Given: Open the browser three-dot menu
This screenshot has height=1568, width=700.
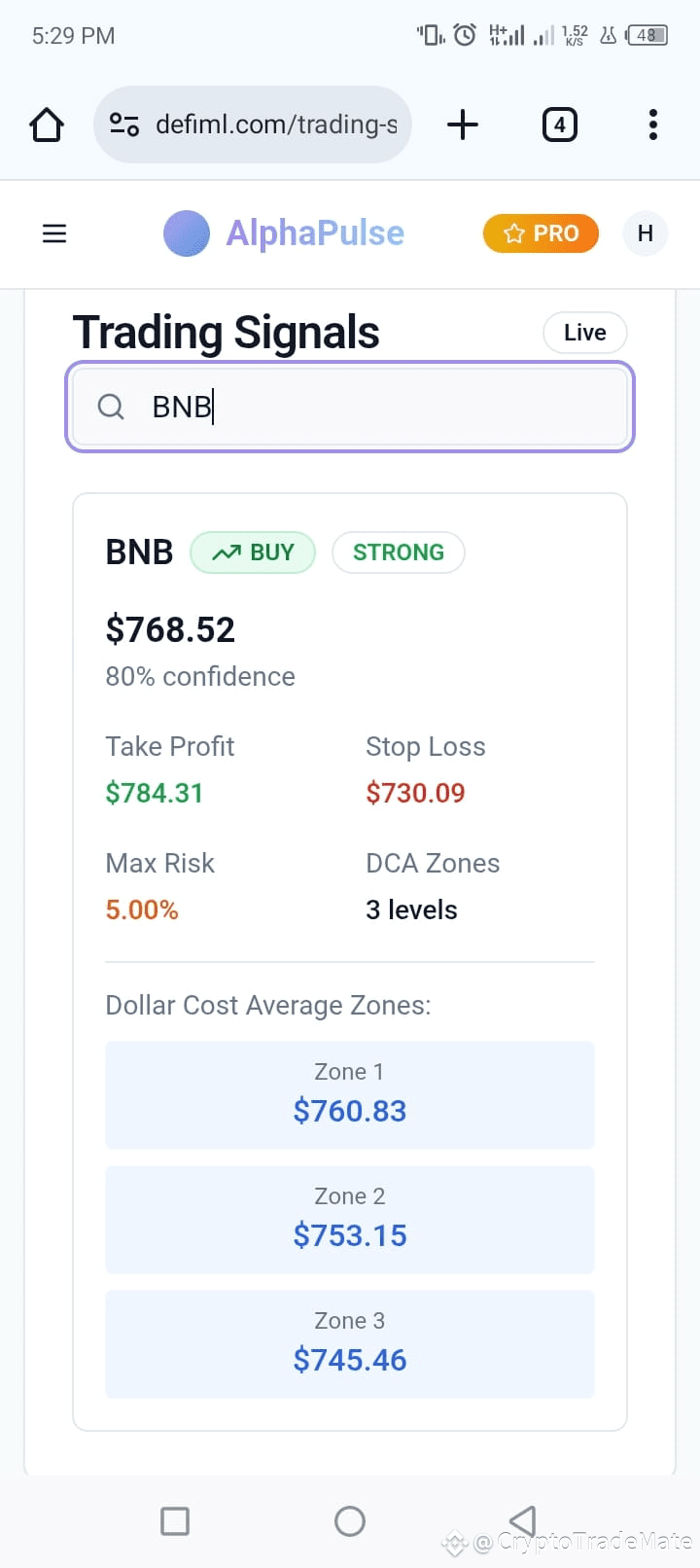Looking at the screenshot, I should pos(652,125).
